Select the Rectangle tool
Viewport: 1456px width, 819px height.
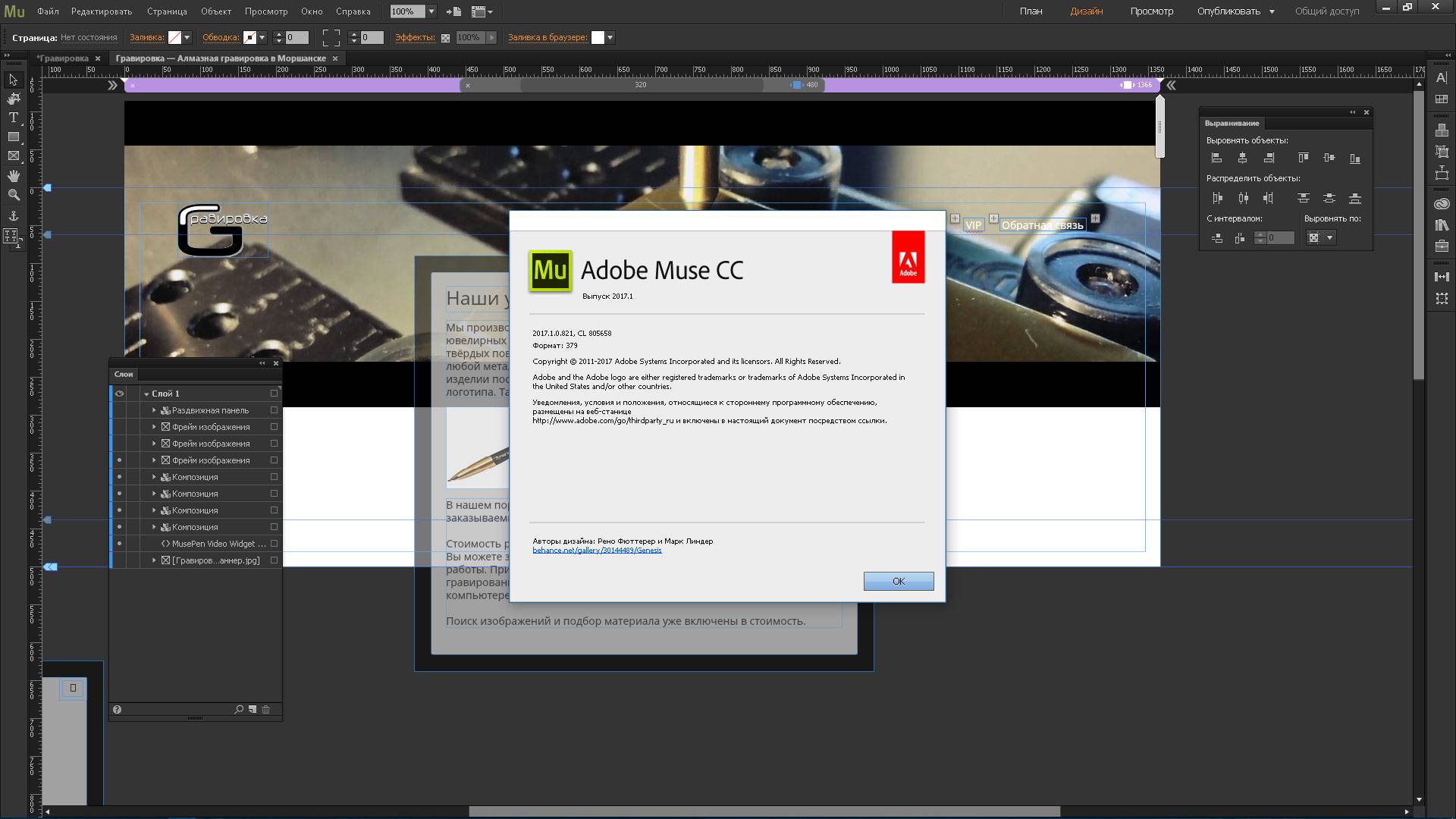click(13, 136)
